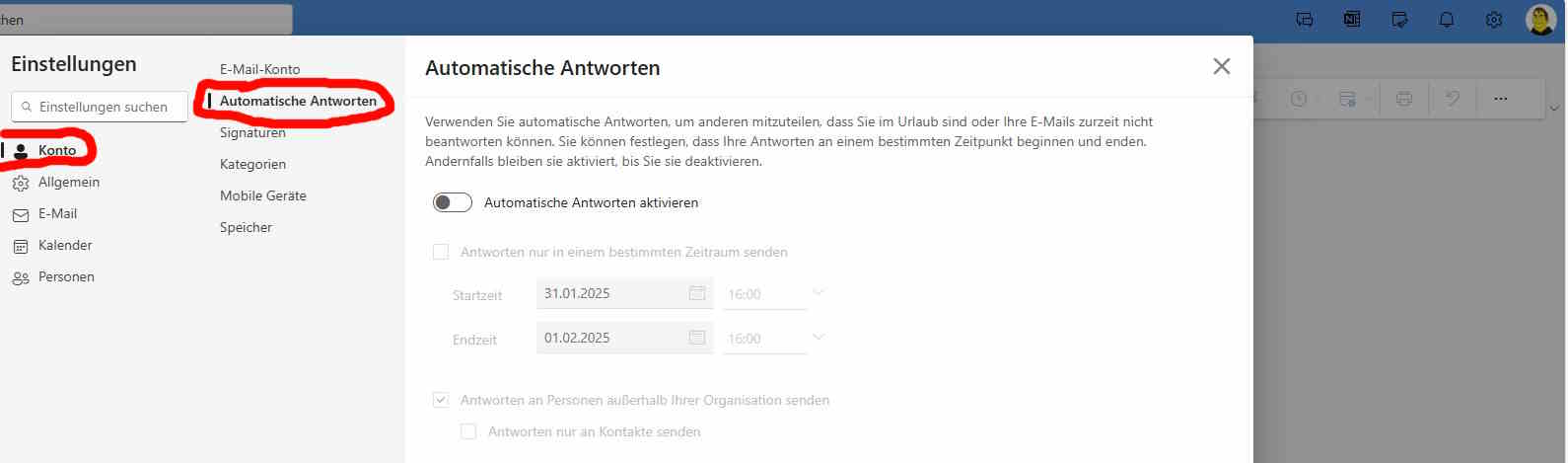Screen dimensions: 1568x463
Task: Open the settings gear in top bar
Action: coord(1493,20)
